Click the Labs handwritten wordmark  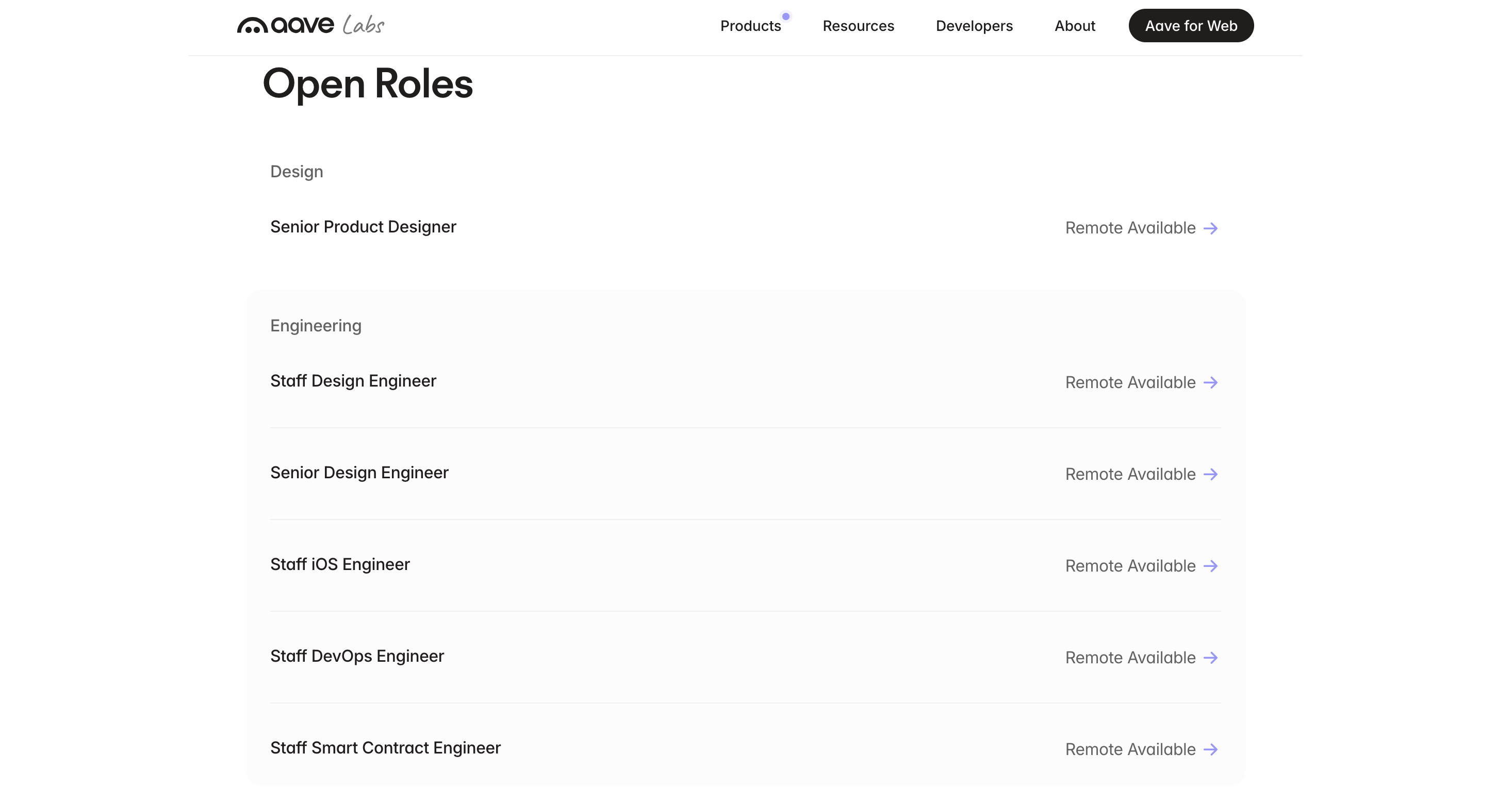pos(364,25)
